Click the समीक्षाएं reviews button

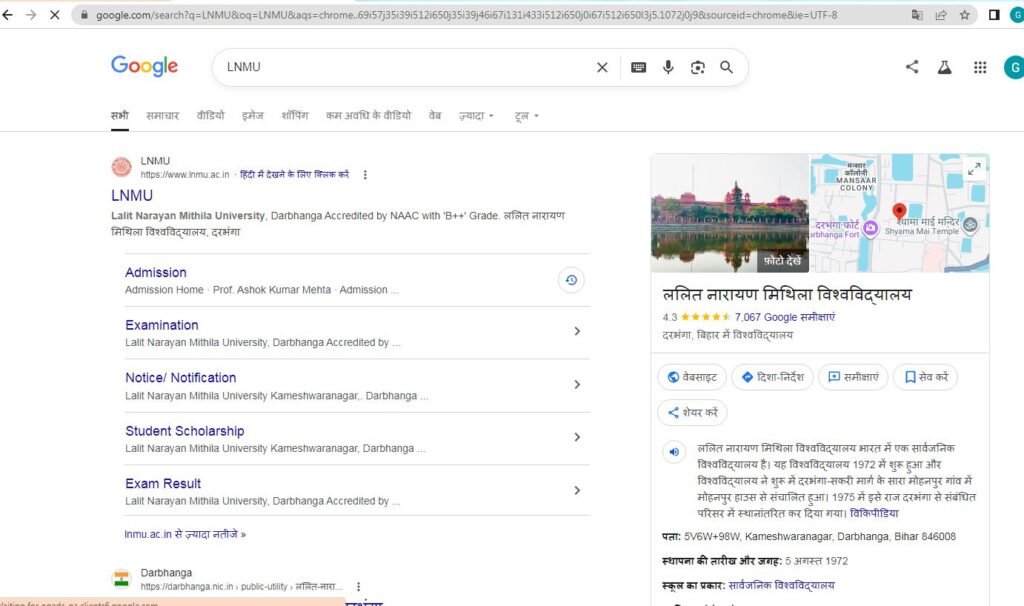pyautogui.click(x=853, y=377)
